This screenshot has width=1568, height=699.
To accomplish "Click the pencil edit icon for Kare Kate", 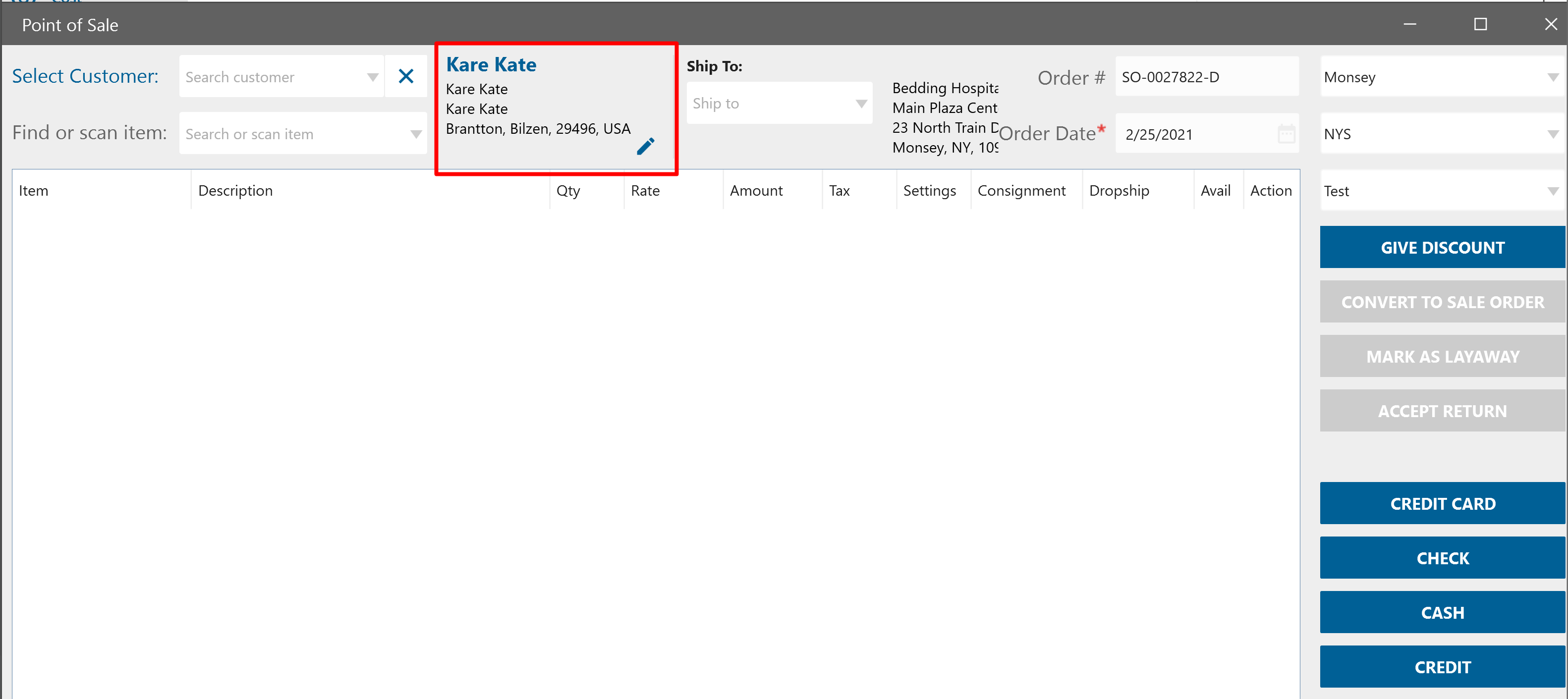I will point(645,146).
